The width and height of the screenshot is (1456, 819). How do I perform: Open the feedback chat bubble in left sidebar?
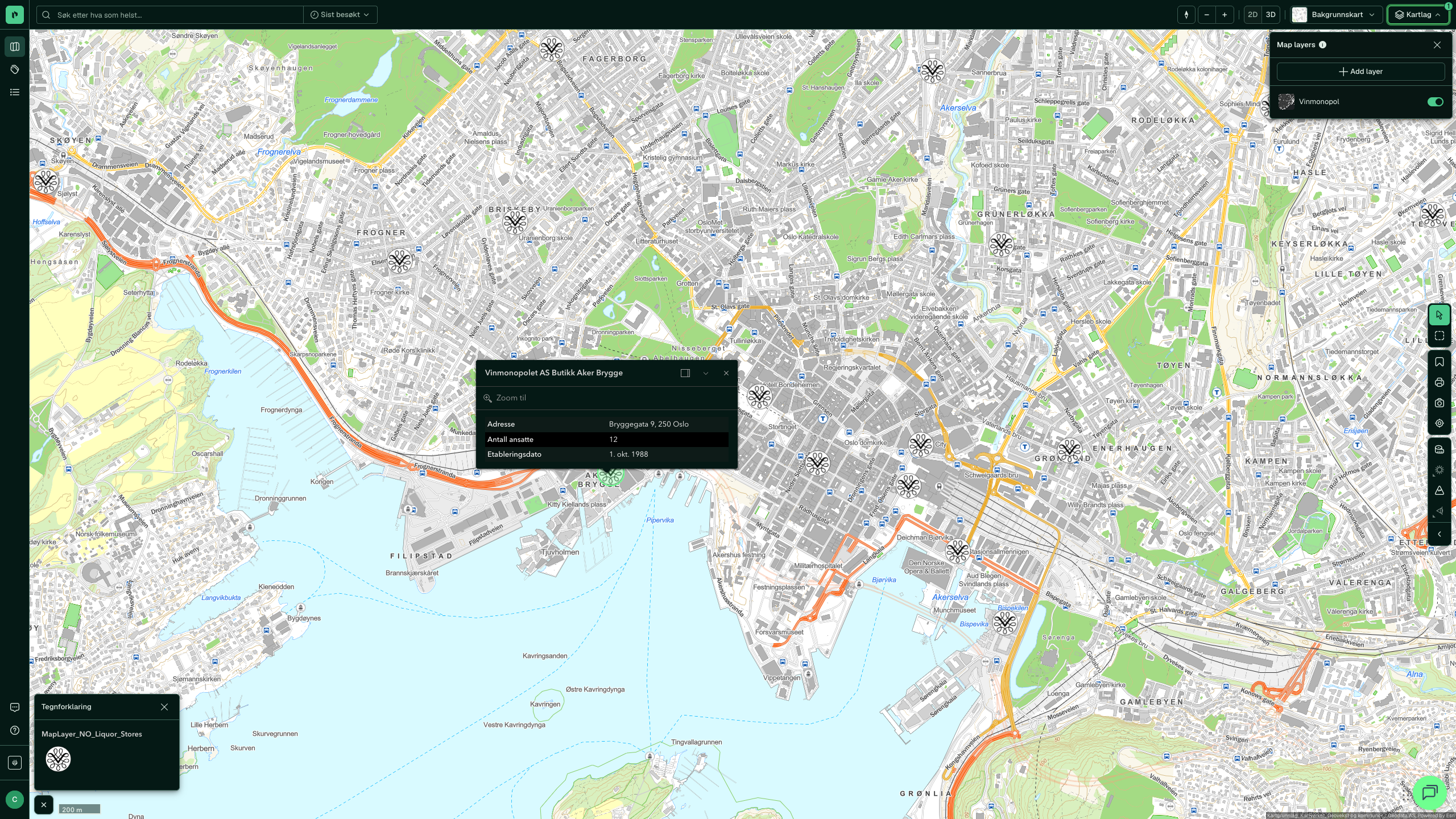pyautogui.click(x=15, y=708)
